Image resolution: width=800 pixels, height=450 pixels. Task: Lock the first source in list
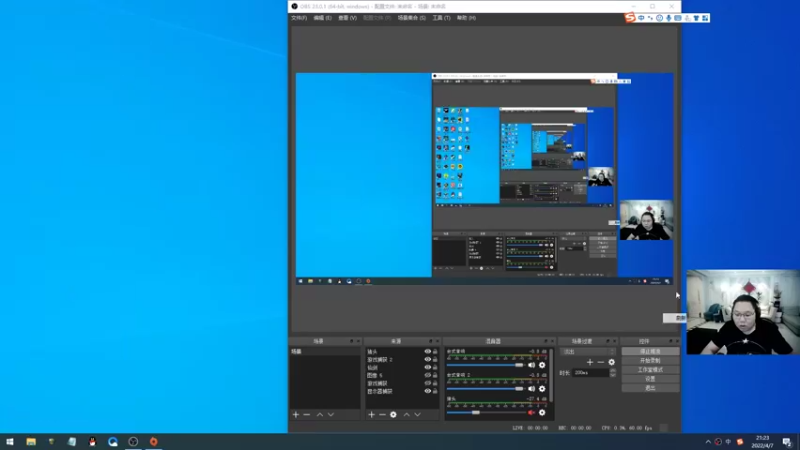click(435, 352)
